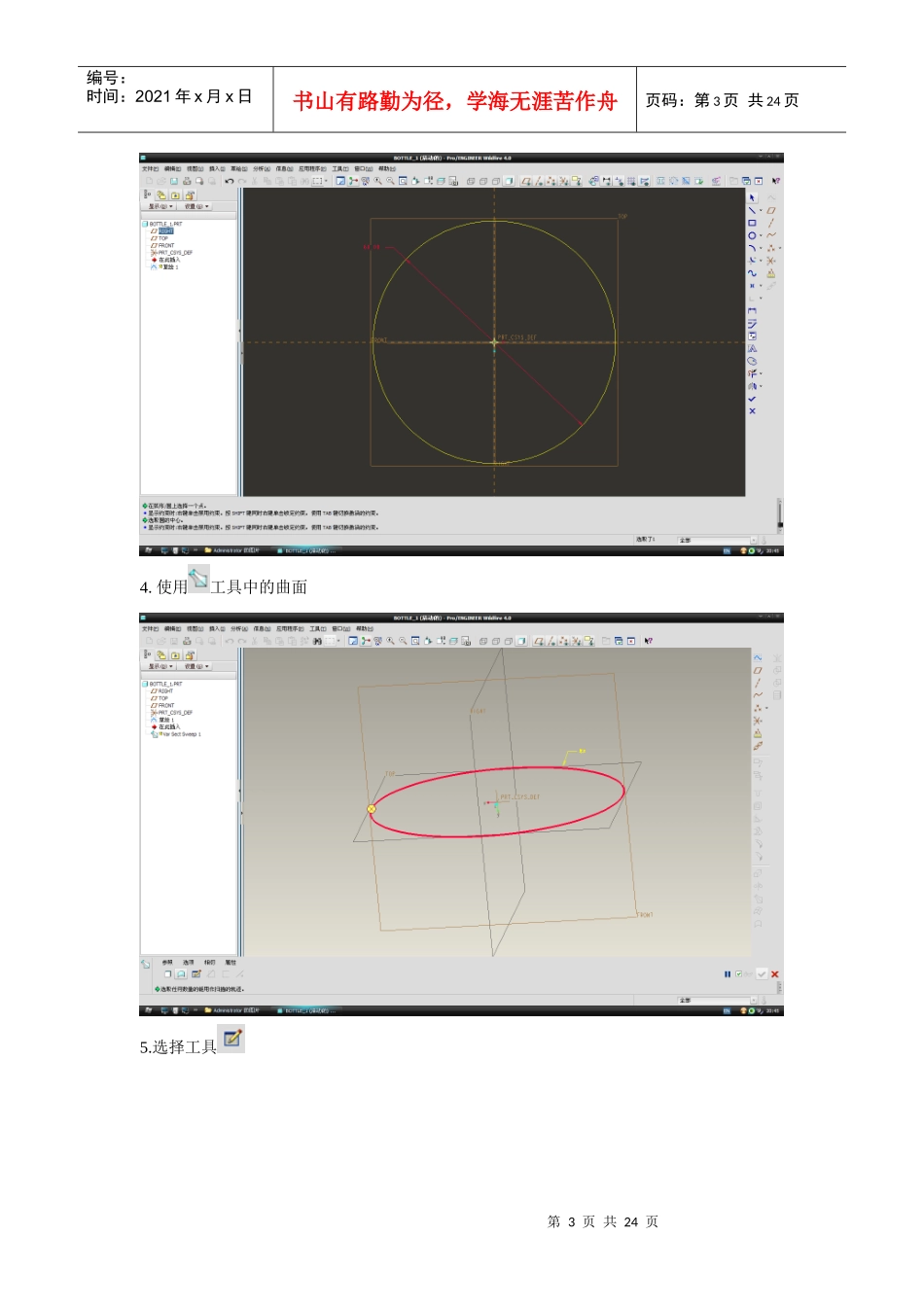
Task: Switch to 相切 tab in sweep dashboard
Action: (x=209, y=963)
